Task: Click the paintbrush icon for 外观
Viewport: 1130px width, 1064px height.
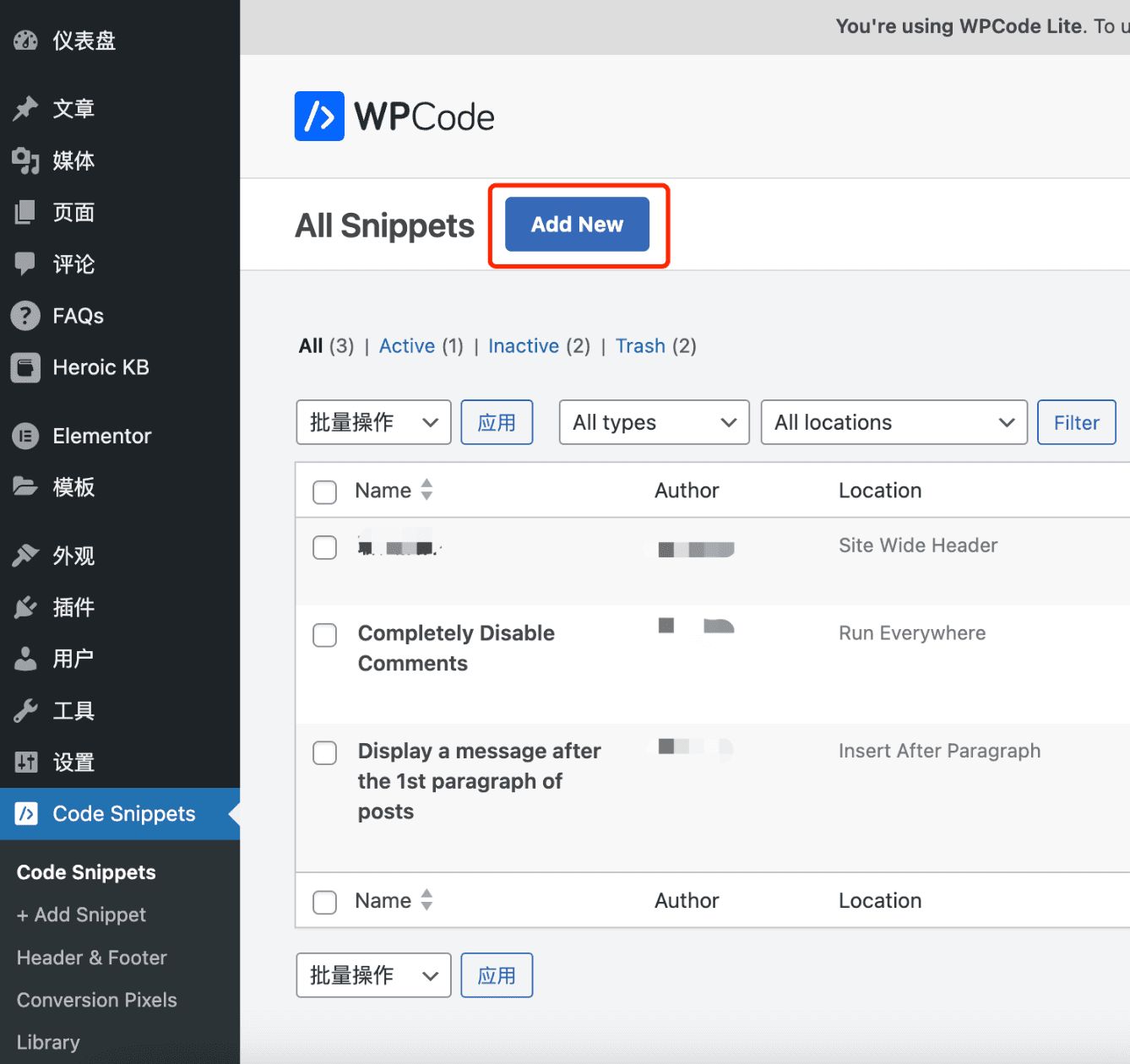Action: click(x=25, y=556)
